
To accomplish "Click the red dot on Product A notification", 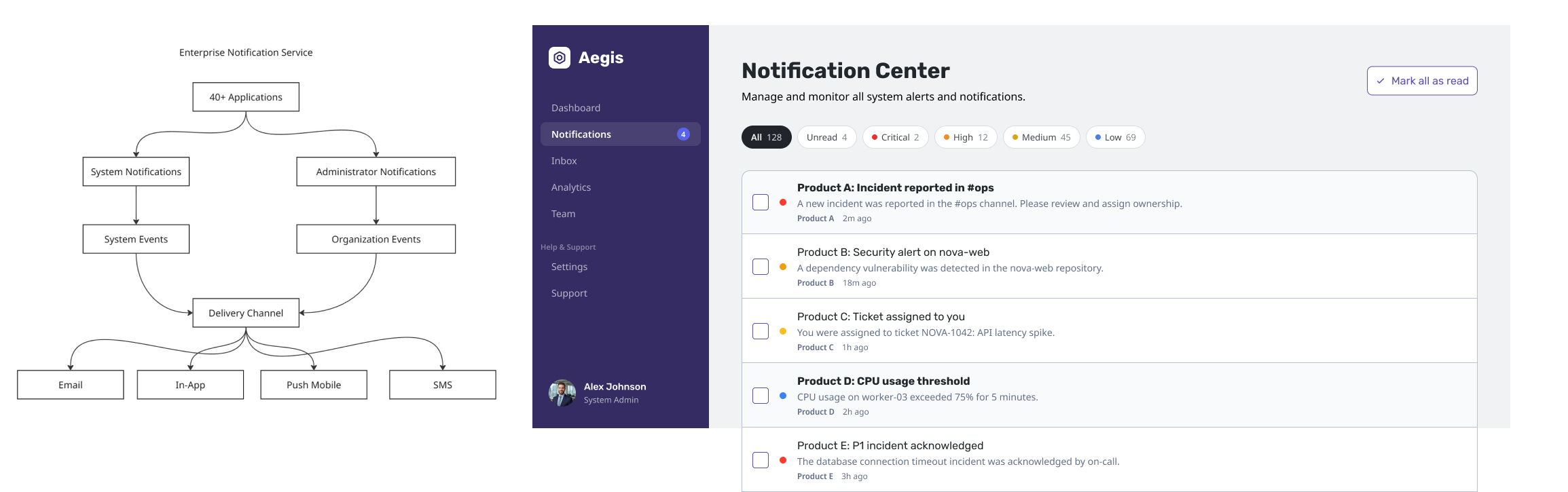I will [783, 202].
